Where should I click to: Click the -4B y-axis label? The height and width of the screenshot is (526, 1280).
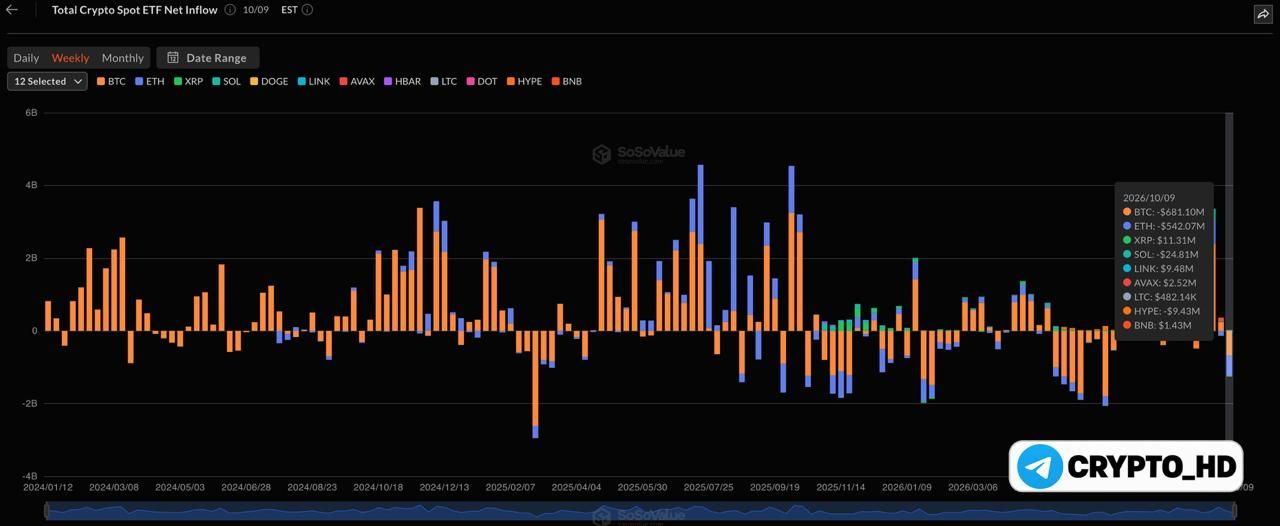(x=29, y=477)
